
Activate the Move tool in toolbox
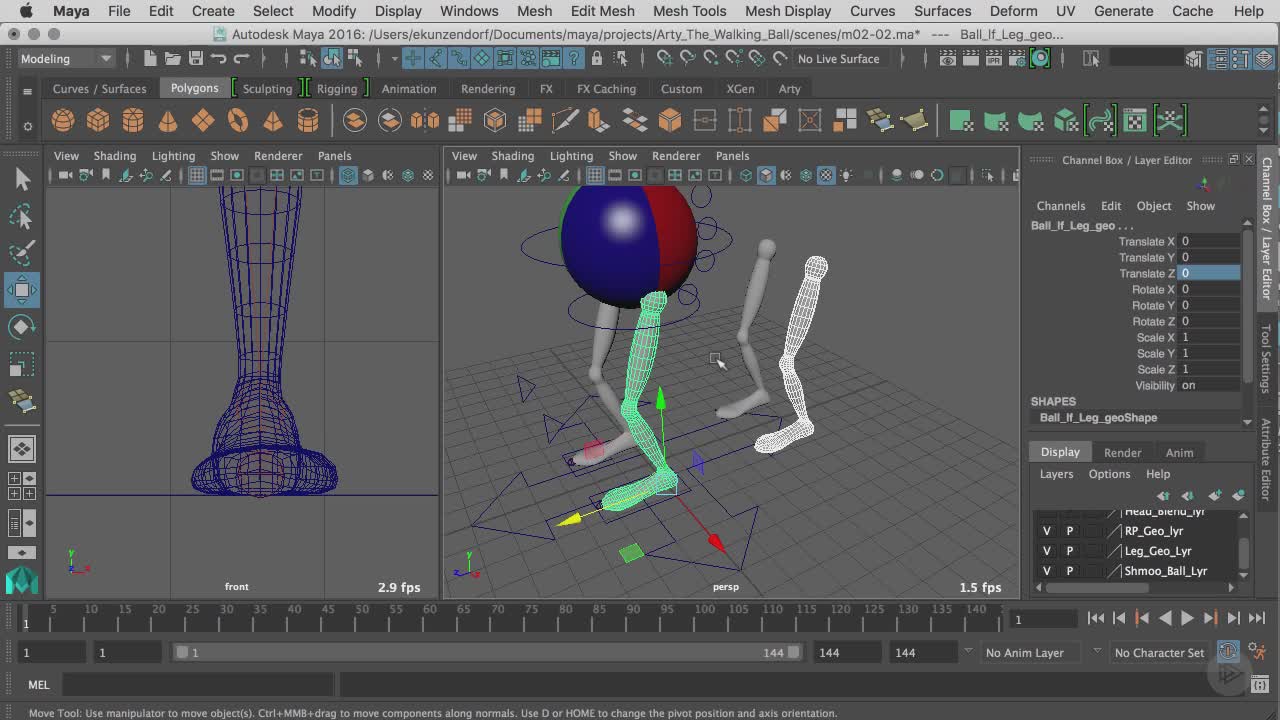(x=22, y=290)
